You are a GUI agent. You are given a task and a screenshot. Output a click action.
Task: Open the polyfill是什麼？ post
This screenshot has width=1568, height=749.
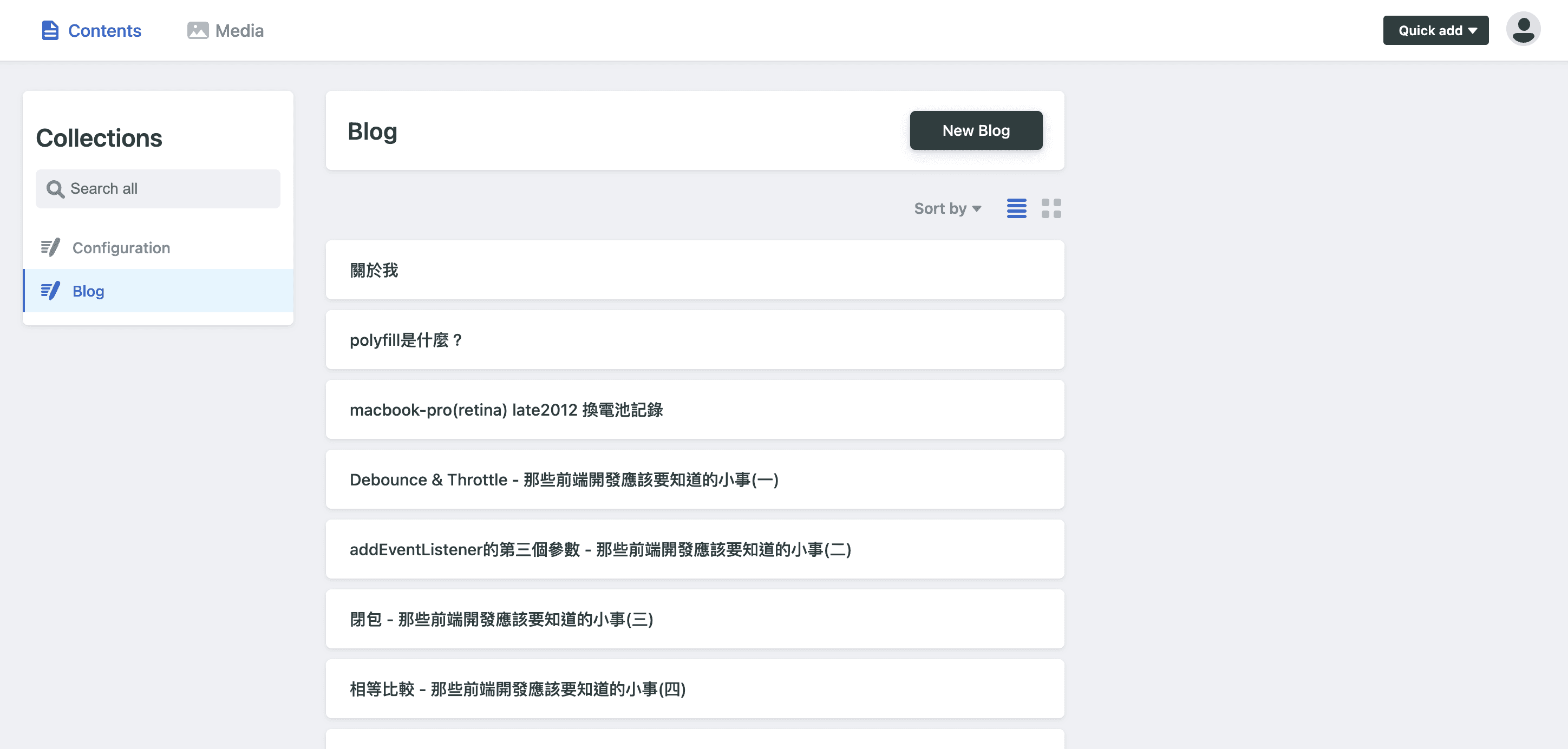click(694, 339)
